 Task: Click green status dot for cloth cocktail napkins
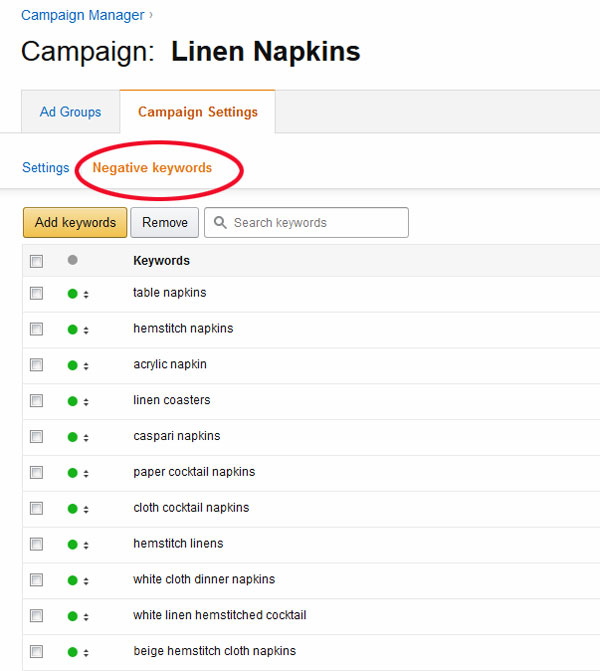(x=73, y=509)
